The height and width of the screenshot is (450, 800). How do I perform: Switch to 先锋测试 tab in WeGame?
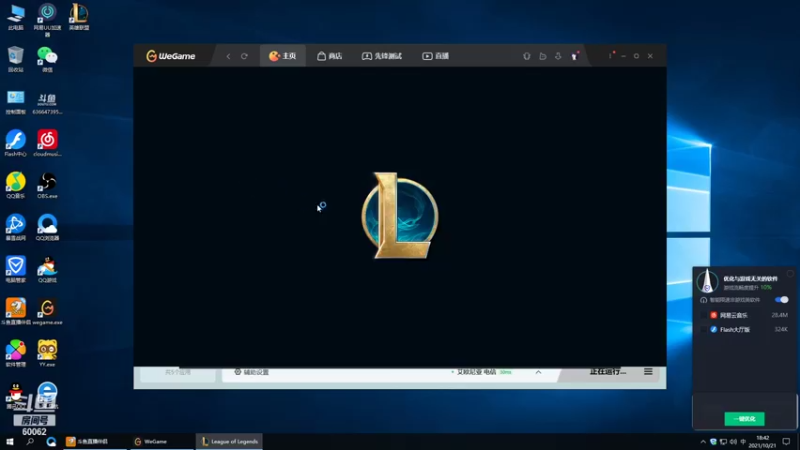pos(382,56)
